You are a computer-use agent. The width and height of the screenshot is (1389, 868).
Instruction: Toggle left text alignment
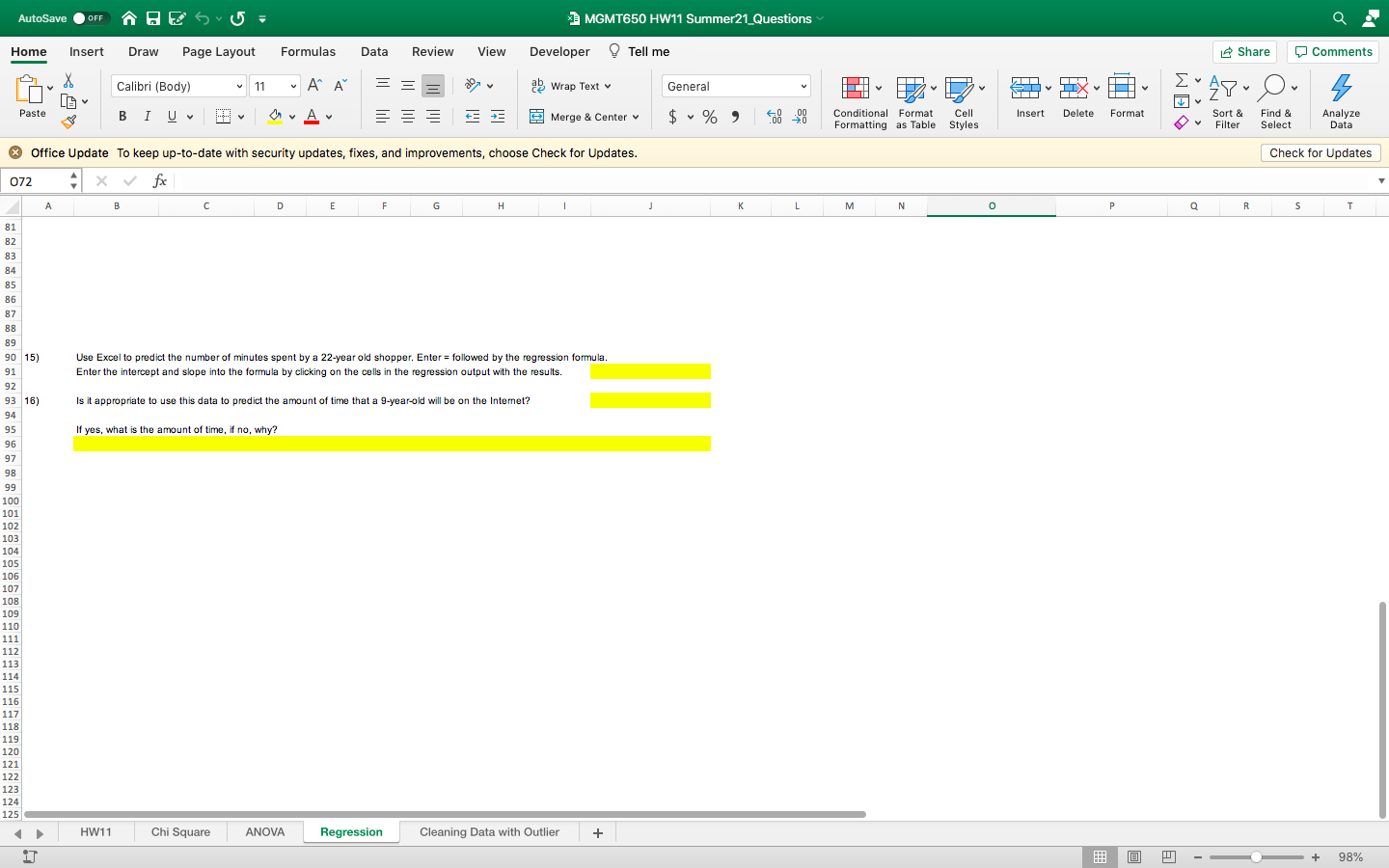pos(383,117)
